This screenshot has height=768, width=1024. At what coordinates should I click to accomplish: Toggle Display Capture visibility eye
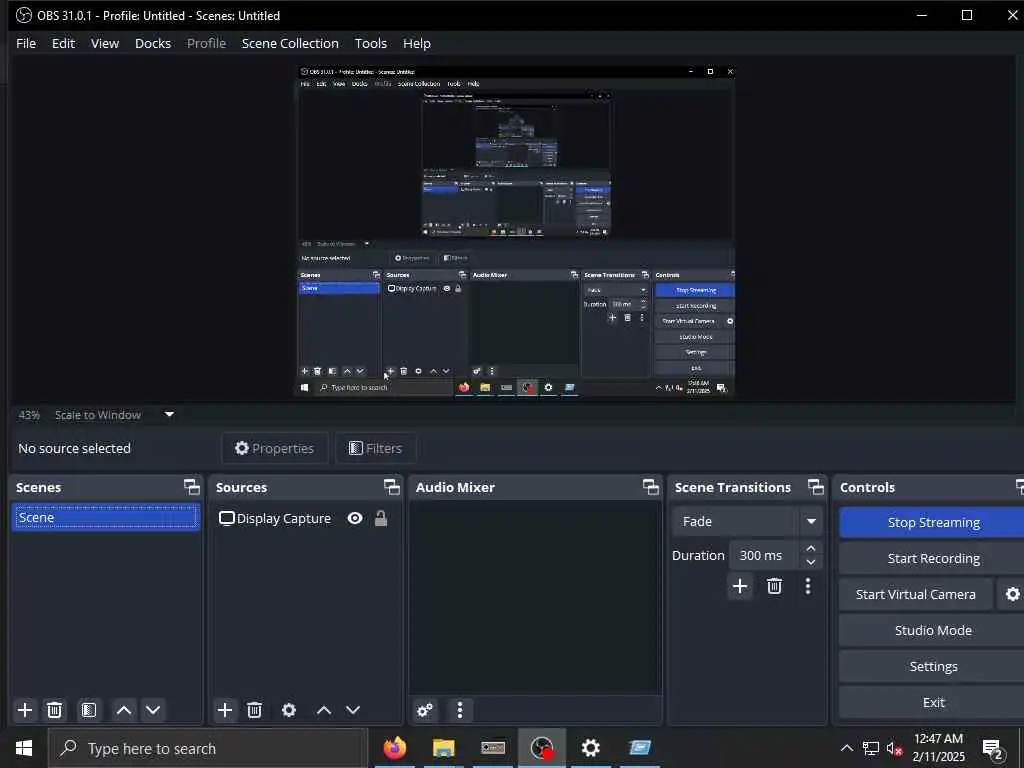click(355, 518)
